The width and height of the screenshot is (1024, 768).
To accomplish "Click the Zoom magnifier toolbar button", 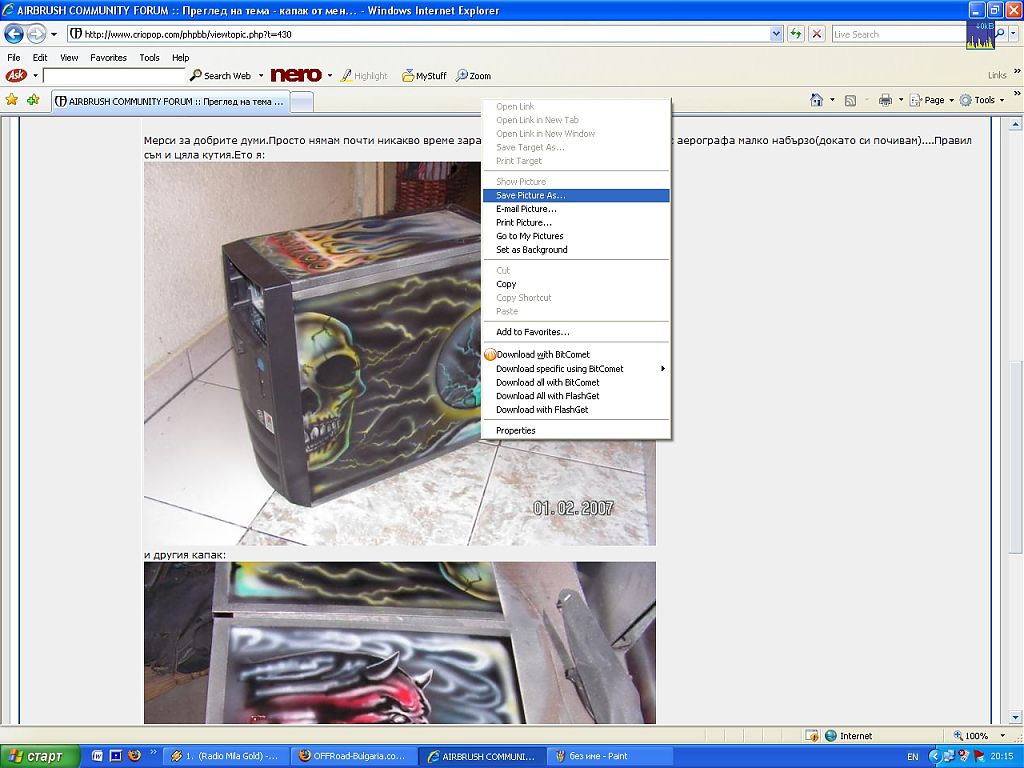I will click(473, 76).
